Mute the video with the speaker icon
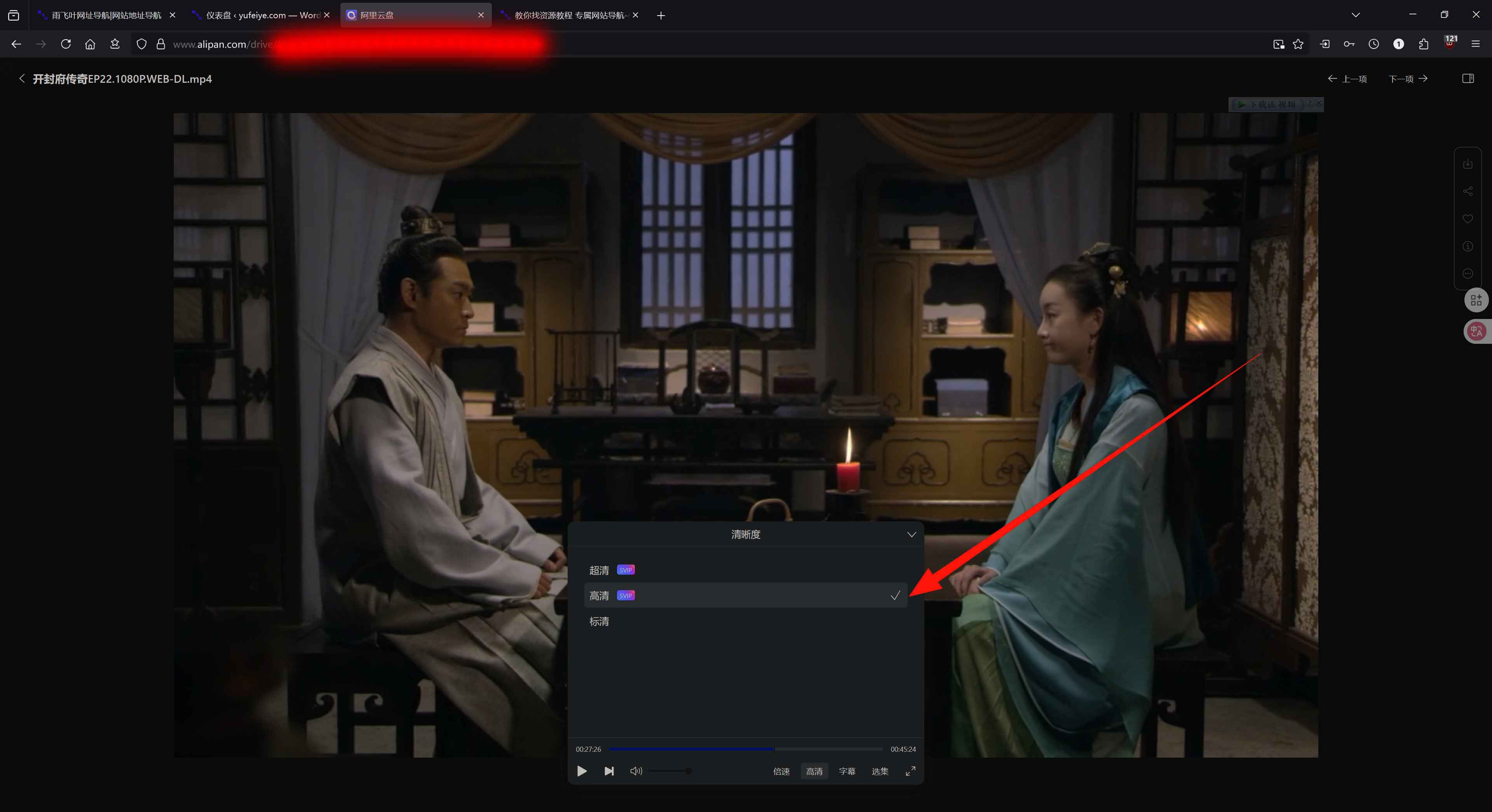The image size is (1492, 812). [x=636, y=771]
